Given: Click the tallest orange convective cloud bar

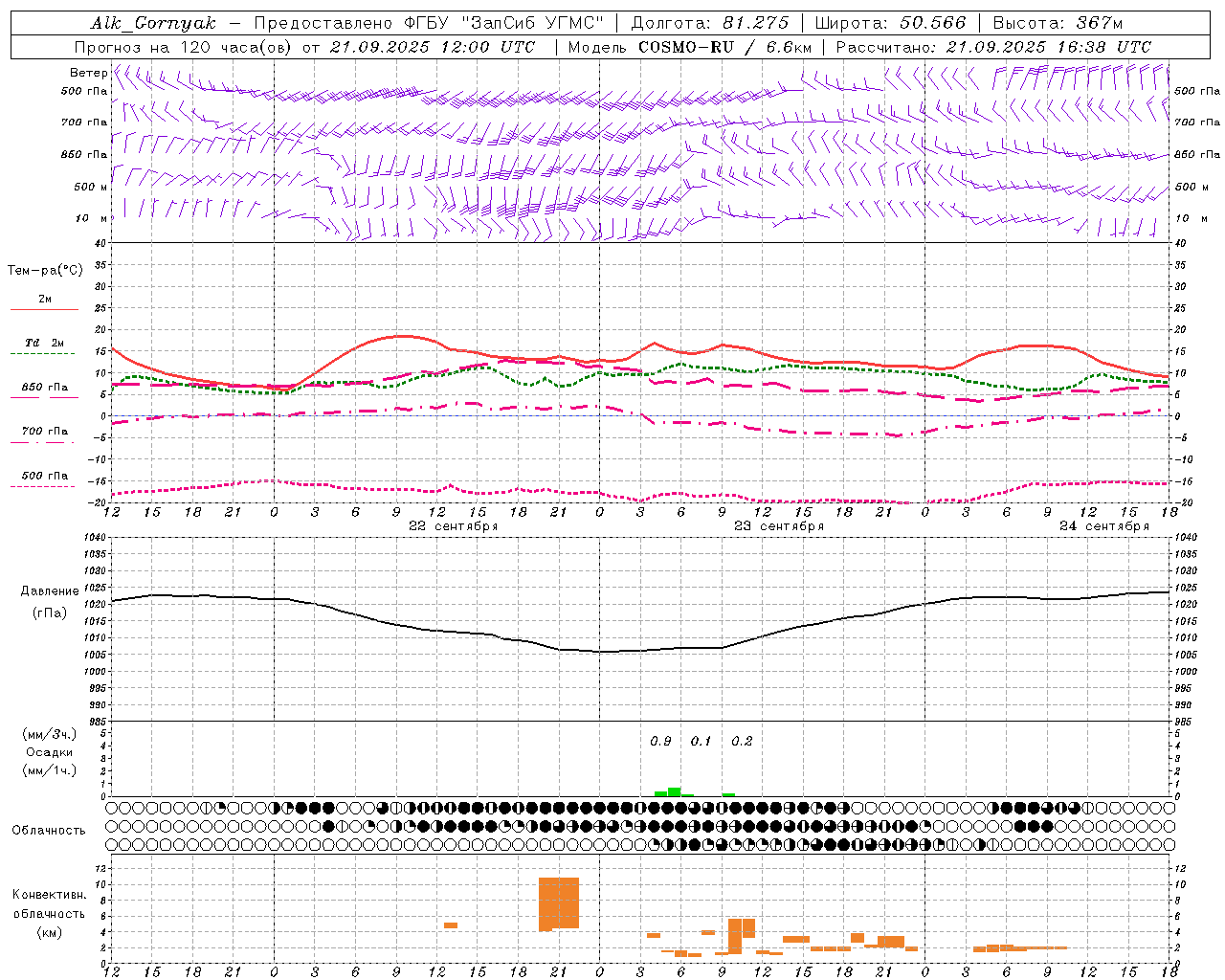Looking at the screenshot, I should click(559, 902).
